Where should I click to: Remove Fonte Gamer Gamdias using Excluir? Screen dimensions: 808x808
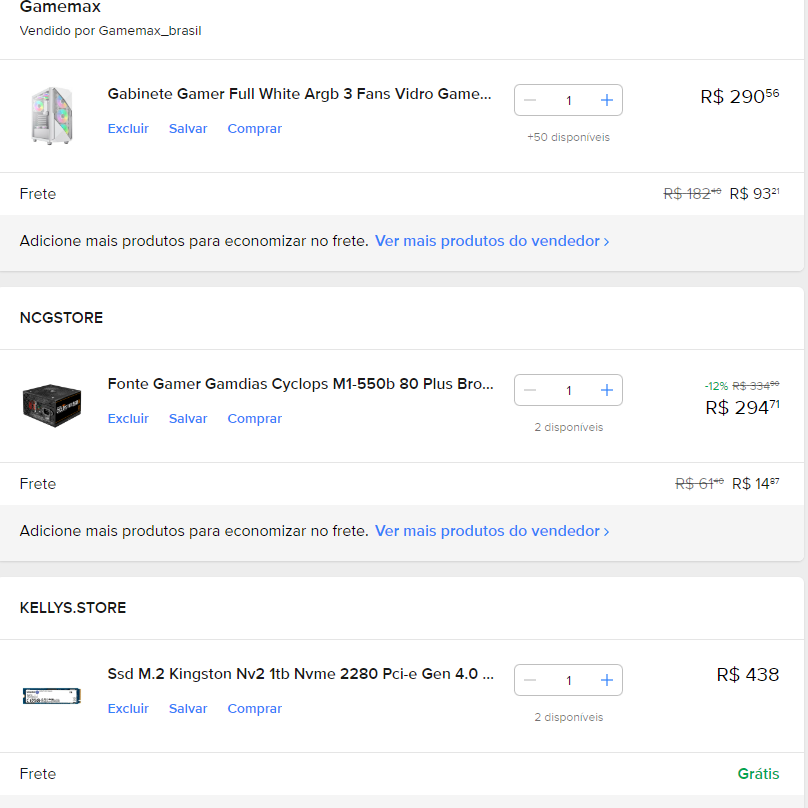click(x=128, y=418)
